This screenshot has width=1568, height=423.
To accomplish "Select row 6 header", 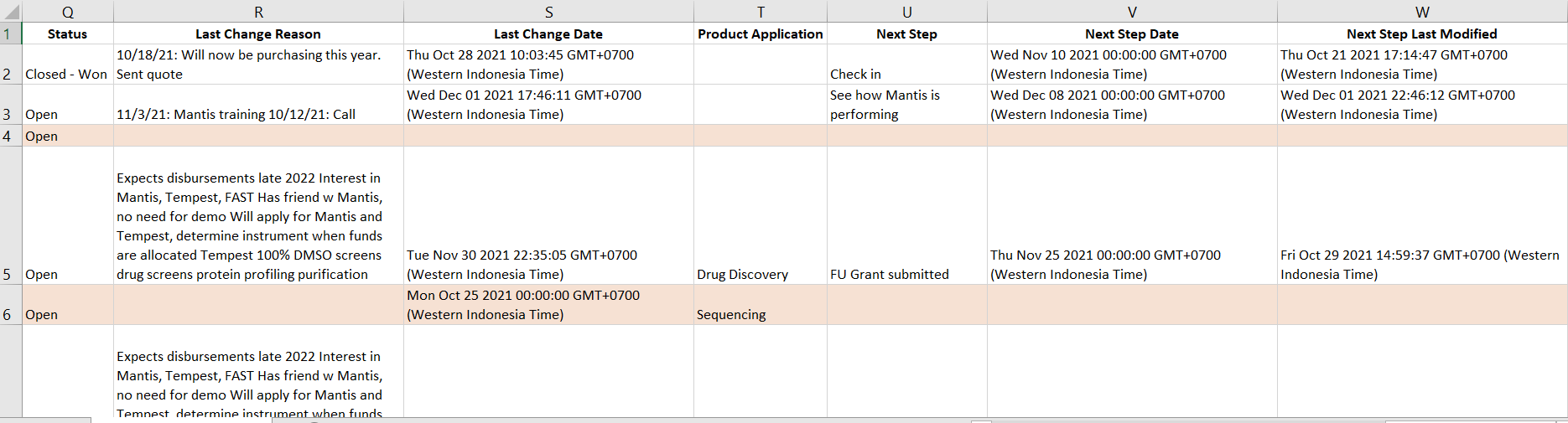I will point(11,305).
